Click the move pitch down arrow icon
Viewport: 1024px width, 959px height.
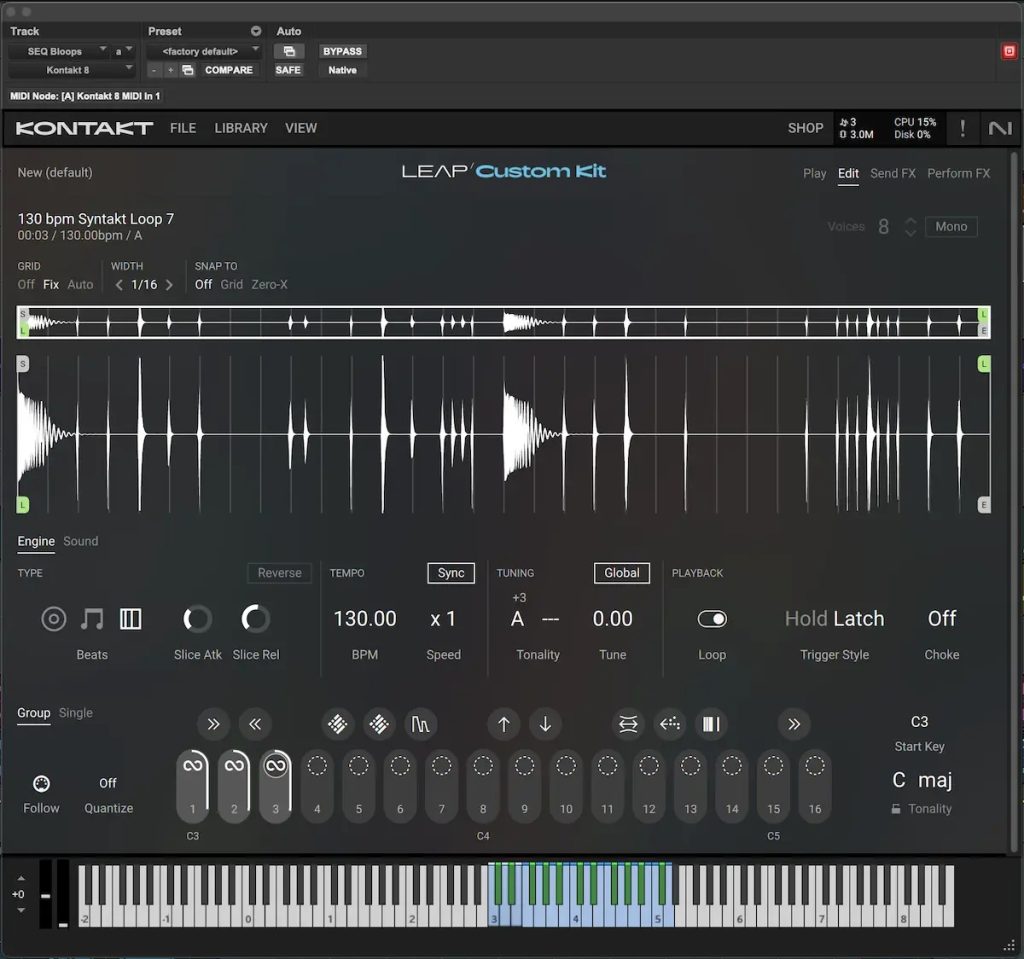545,724
